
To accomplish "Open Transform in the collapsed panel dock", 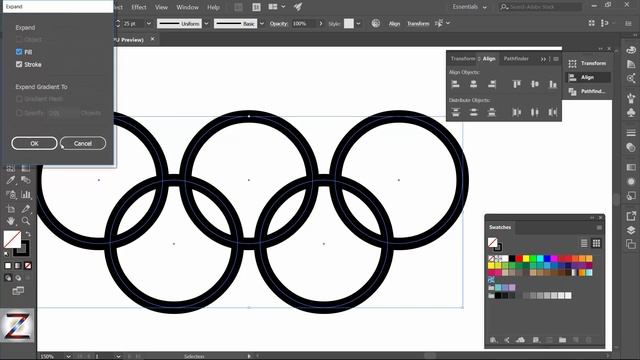I will 588,63.
